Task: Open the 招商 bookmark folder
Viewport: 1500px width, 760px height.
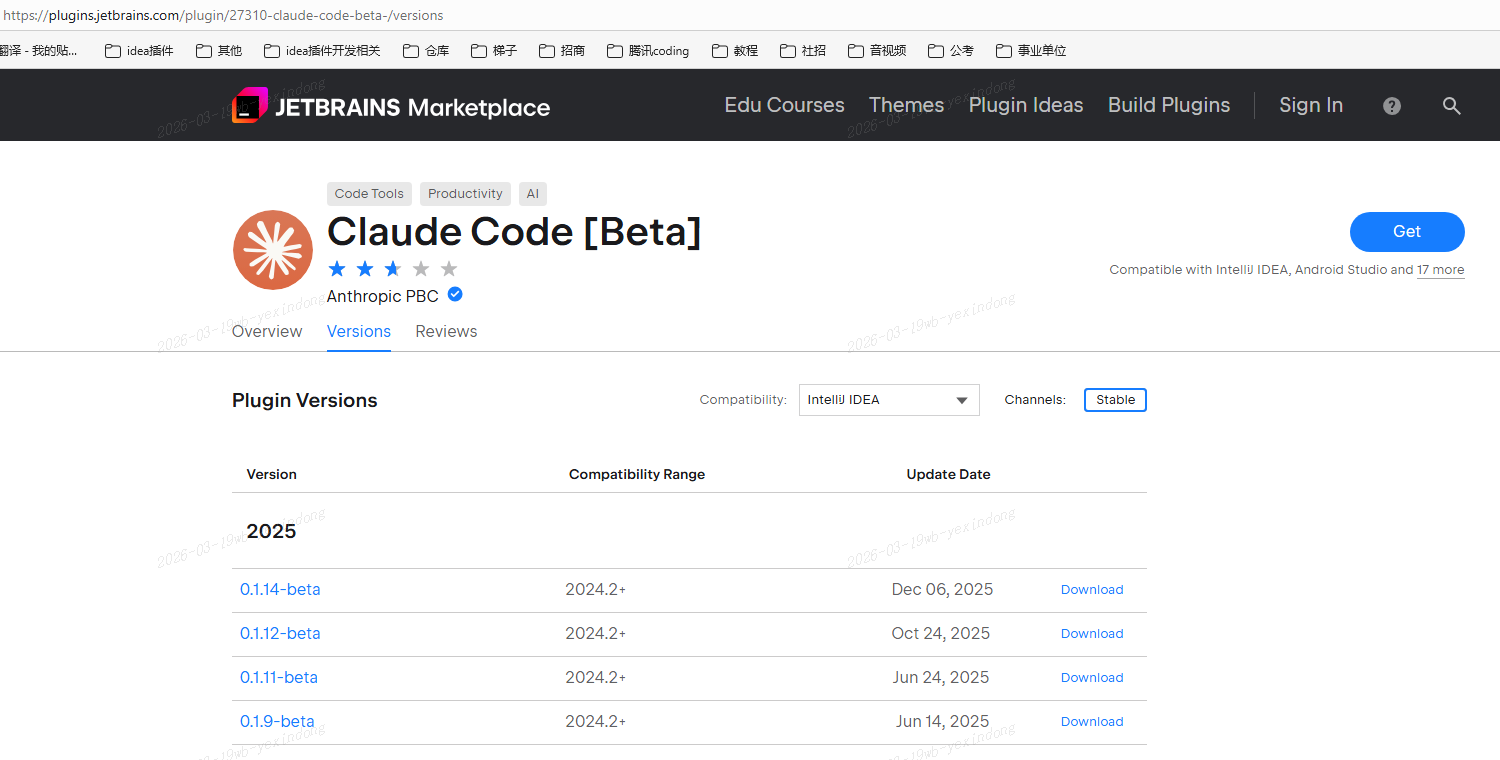Action: click(562, 50)
